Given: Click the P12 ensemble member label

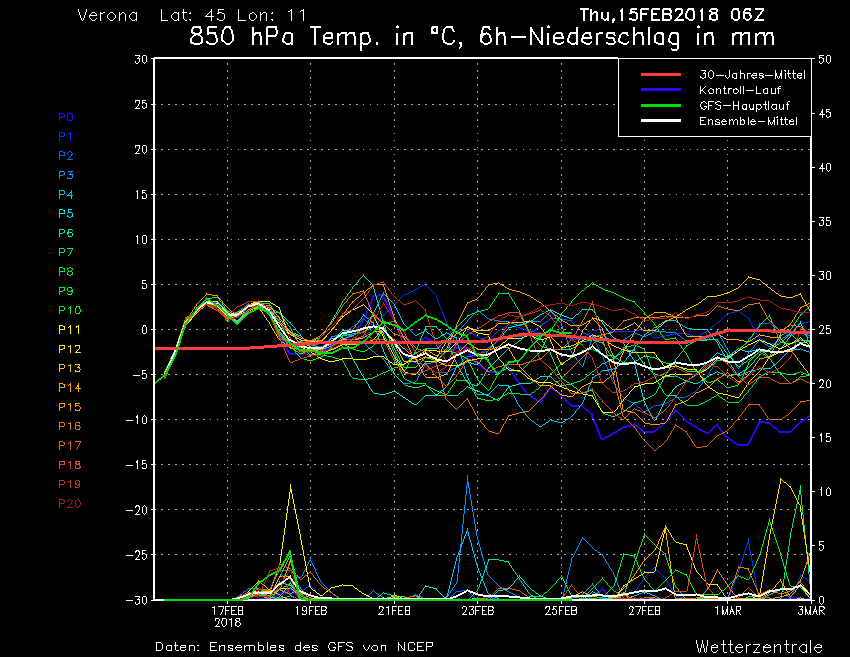Looking at the screenshot, I should [70, 349].
